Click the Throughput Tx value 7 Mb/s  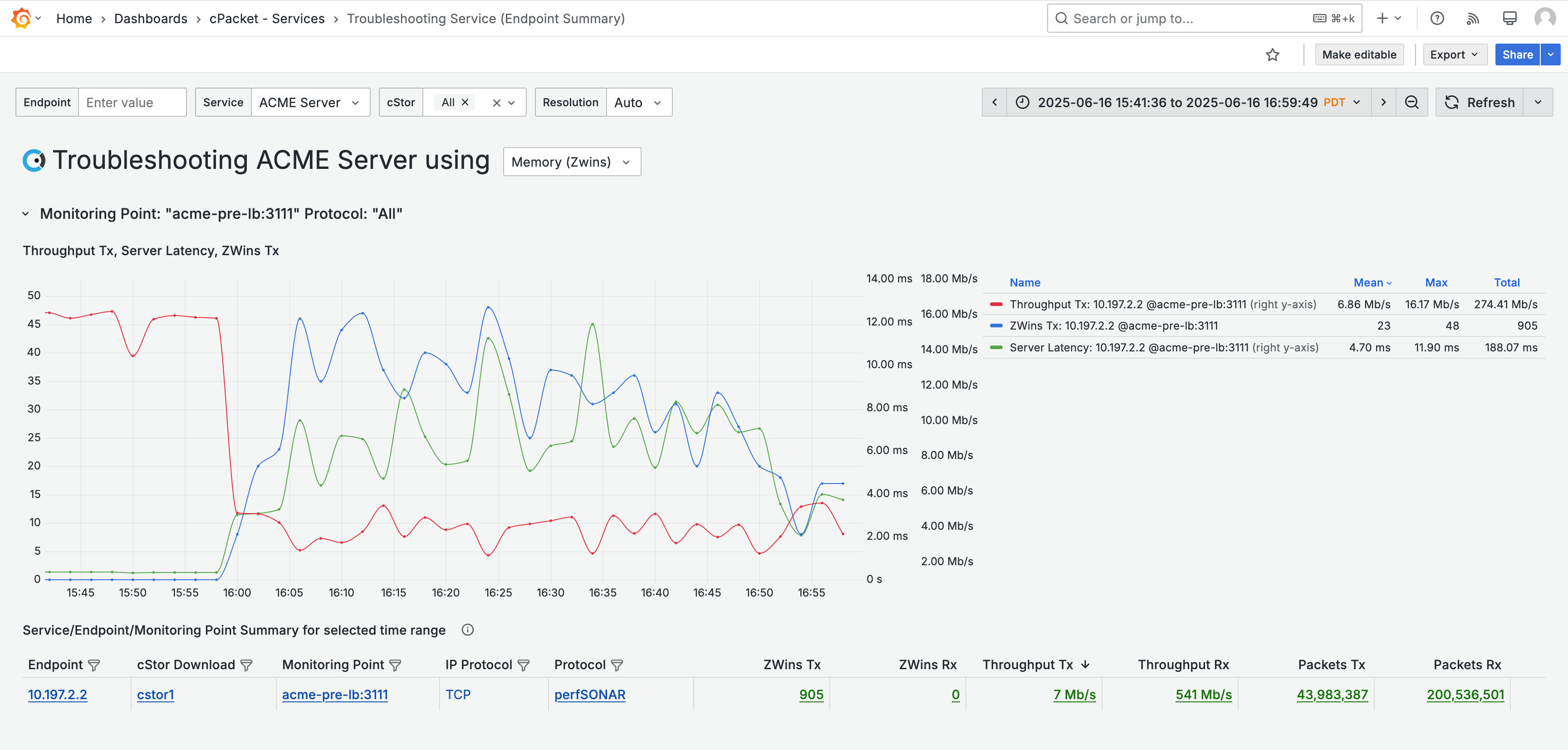pos(1074,695)
